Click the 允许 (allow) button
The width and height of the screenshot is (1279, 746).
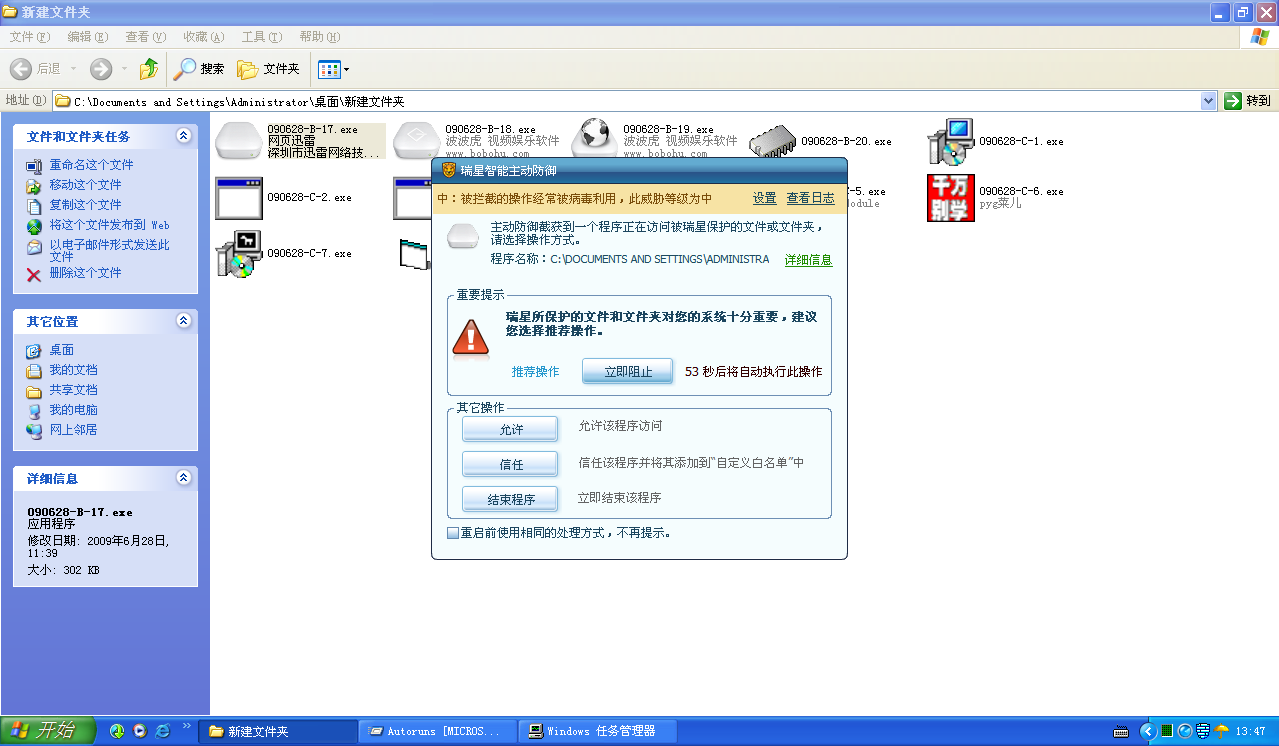[510, 429]
